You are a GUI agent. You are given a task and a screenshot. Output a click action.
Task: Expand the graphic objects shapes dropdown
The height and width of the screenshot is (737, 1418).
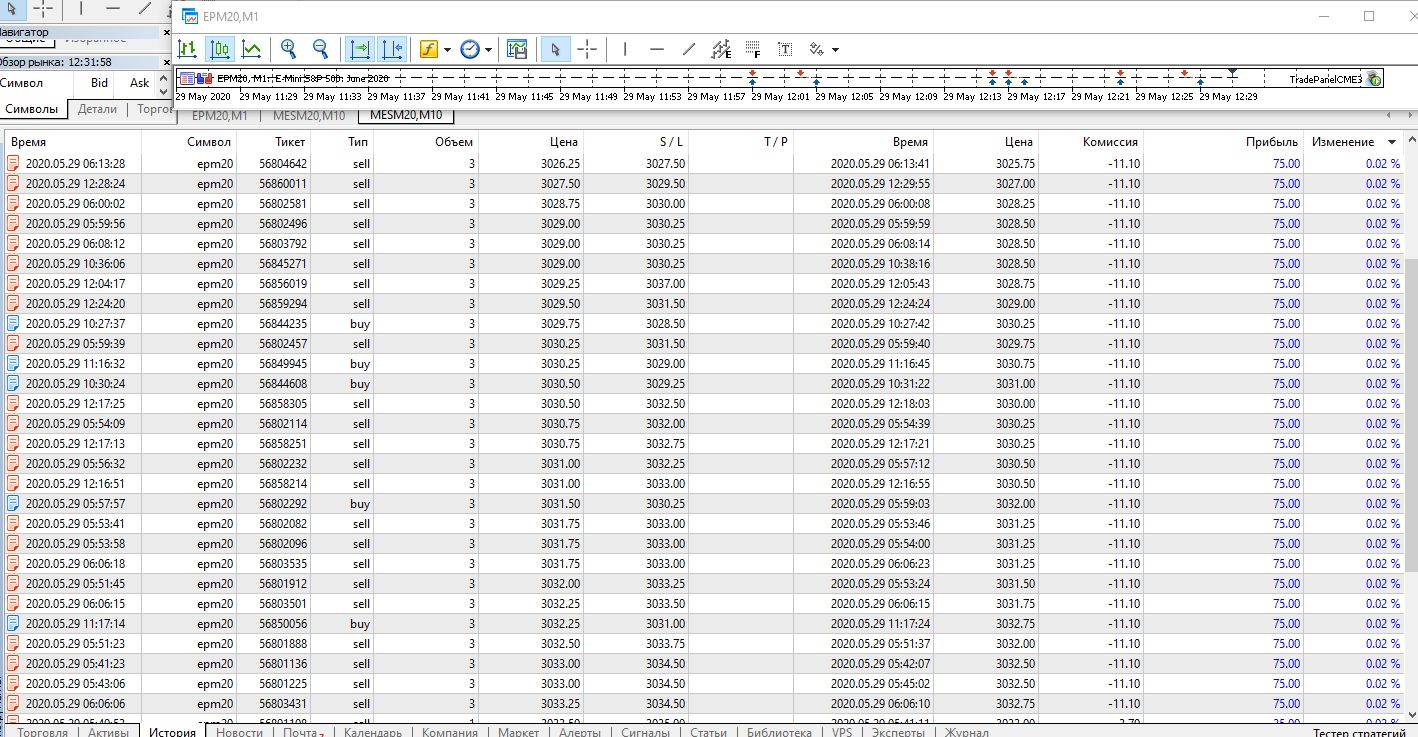point(835,48)
